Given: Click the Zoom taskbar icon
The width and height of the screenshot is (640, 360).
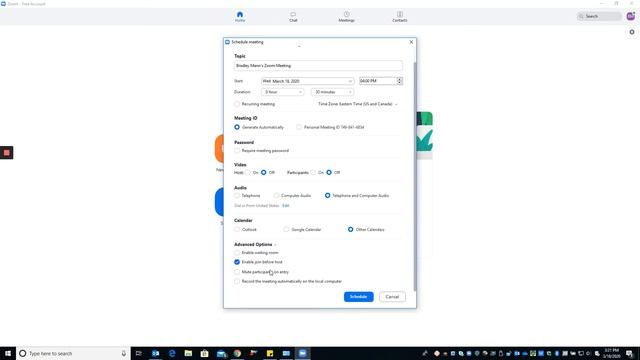Looking at the screenshot, I should tap(302, 353).
